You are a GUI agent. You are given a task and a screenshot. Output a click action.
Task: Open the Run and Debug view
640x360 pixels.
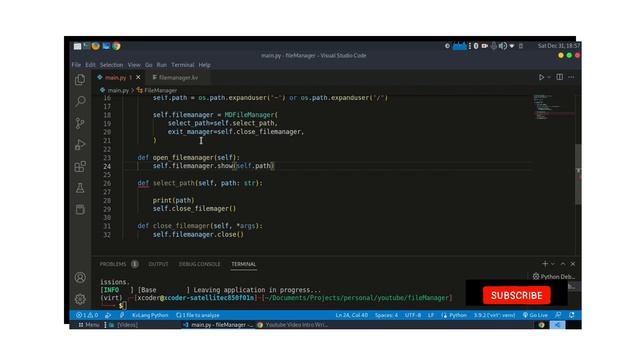click(80, 144)
